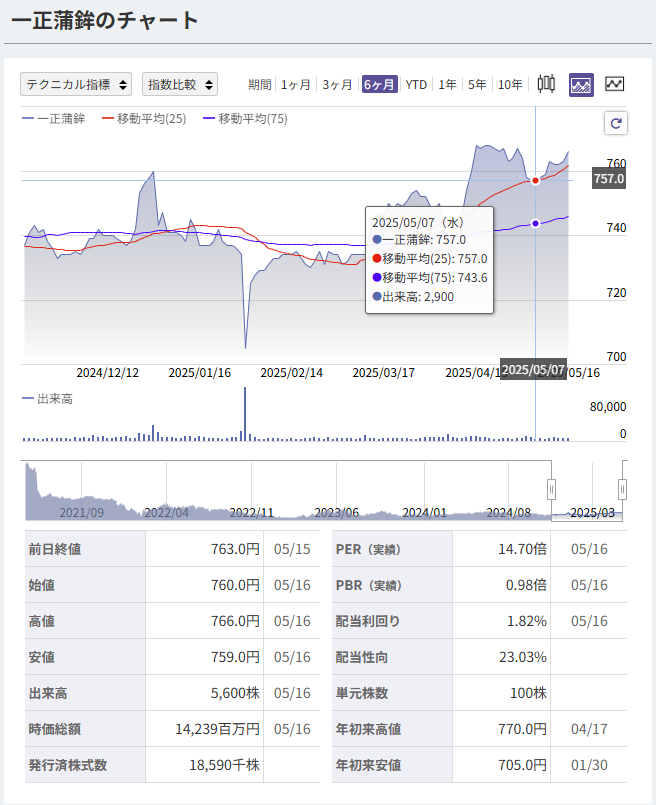This screenshot has width=656, height=805.
Task: Click the 2021/09 label in navigator
Action: 82,512
